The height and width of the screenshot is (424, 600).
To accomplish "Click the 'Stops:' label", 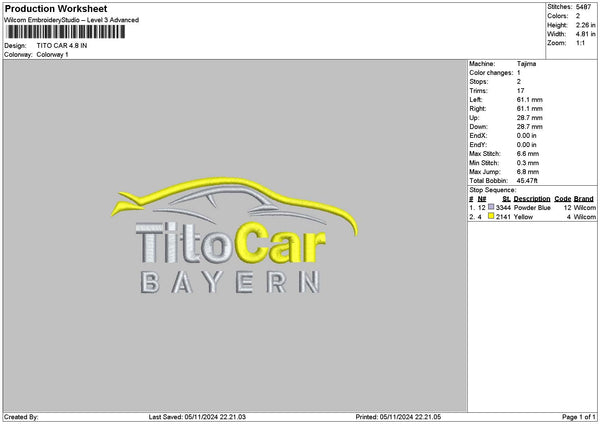I will pyautogui.click(x=478, y=82).
